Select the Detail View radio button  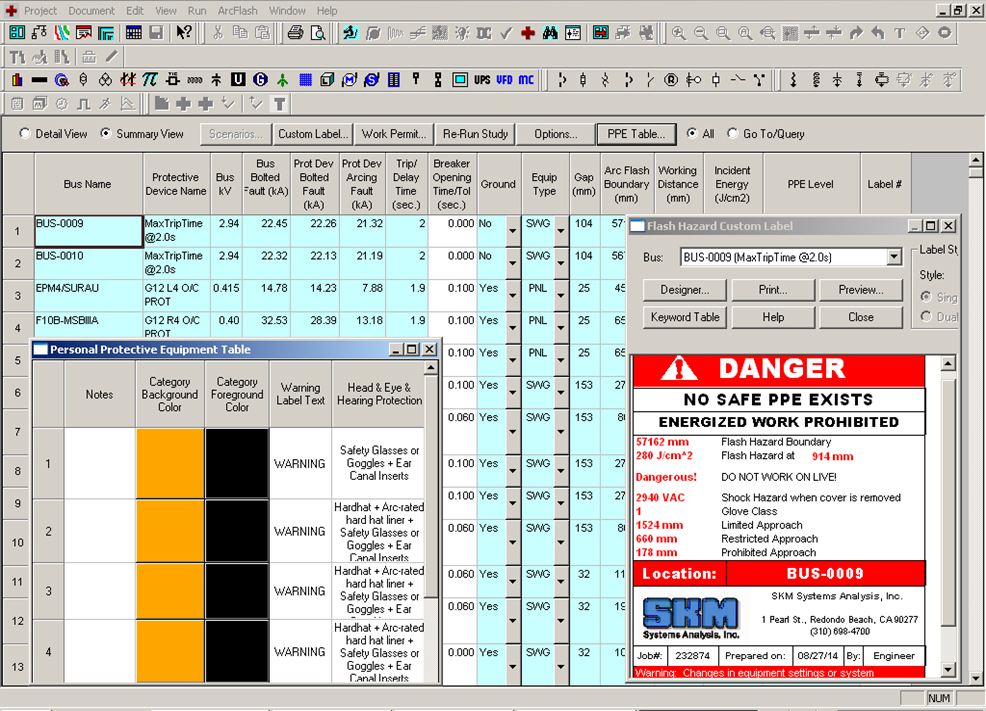coord(25,134)
